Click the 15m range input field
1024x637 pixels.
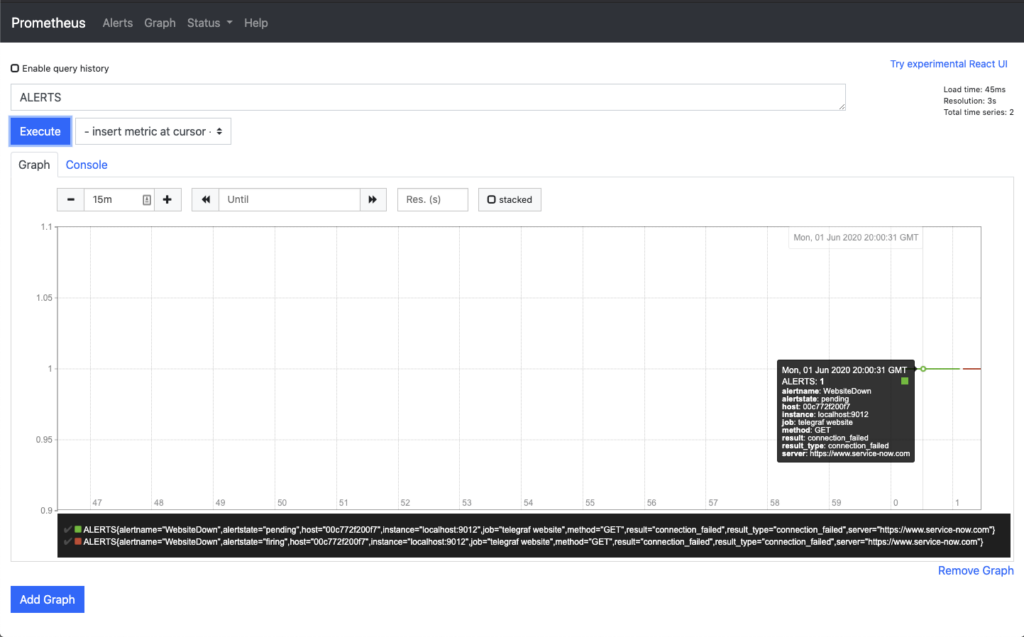(x=119, y=200)
